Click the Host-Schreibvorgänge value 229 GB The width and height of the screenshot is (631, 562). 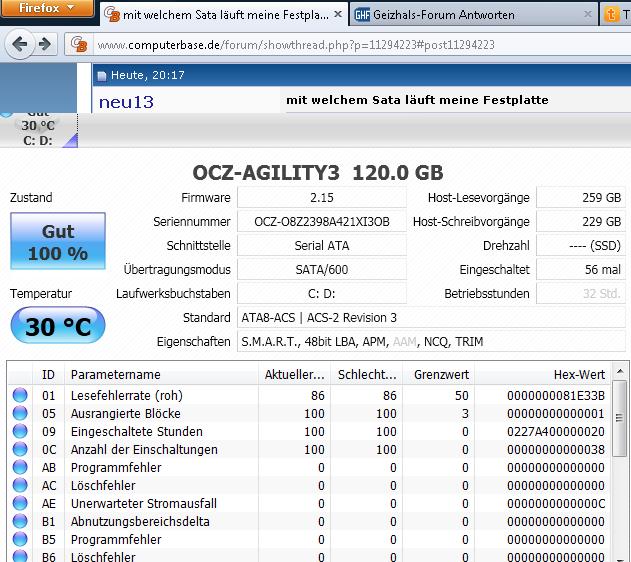coord(581,222)
